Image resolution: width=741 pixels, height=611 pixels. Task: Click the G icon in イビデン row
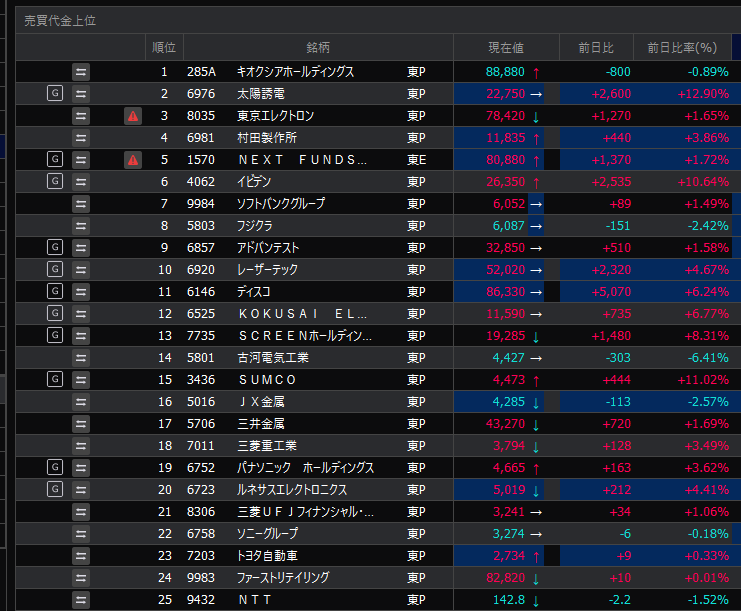(55, 181)
